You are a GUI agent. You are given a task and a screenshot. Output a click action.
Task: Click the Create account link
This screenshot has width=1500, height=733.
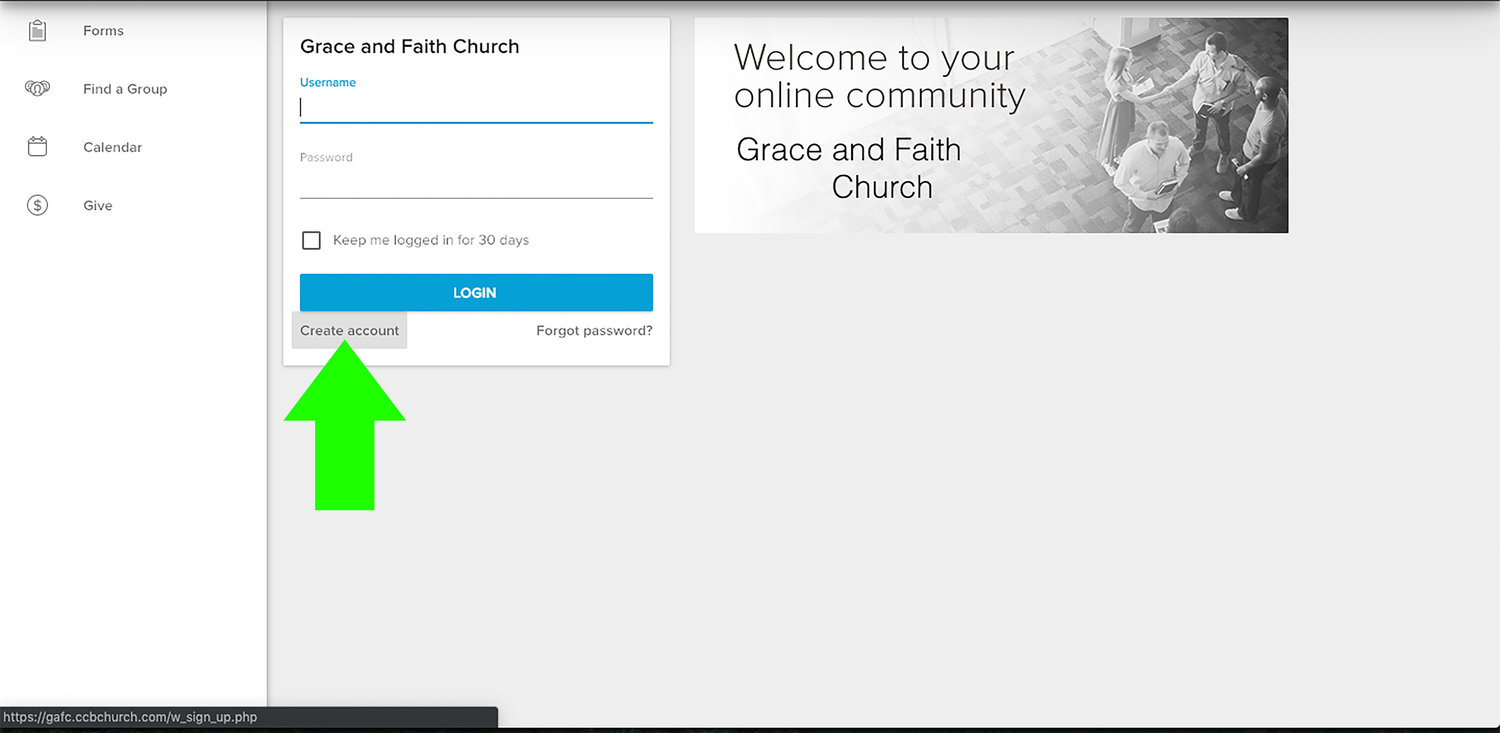(x=349, y=330)
